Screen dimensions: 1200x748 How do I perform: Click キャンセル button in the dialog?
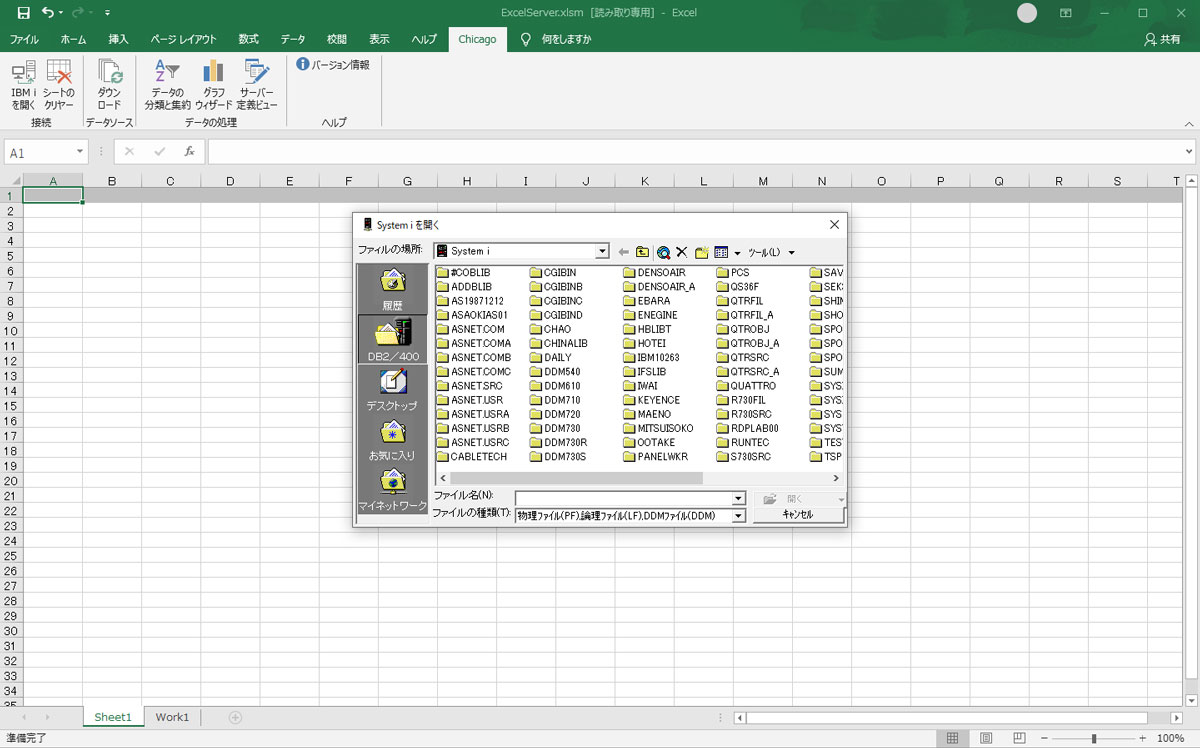pyautogui.click(x=798, y=515)
